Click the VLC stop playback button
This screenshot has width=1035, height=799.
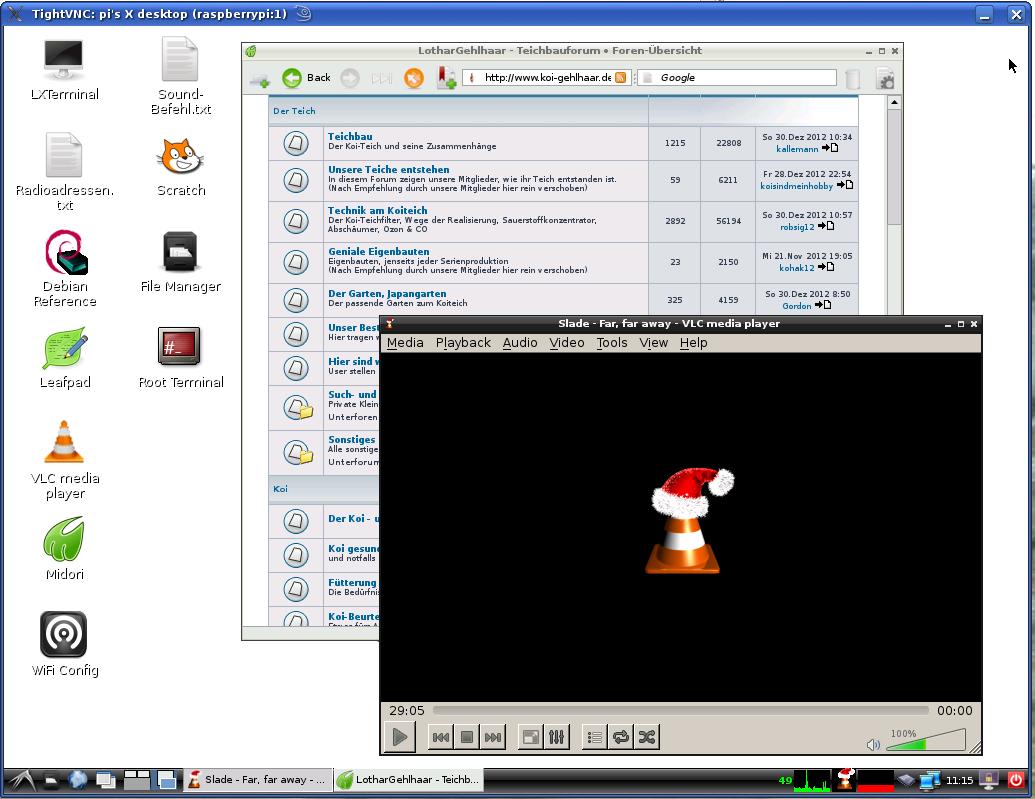(467, 737)
